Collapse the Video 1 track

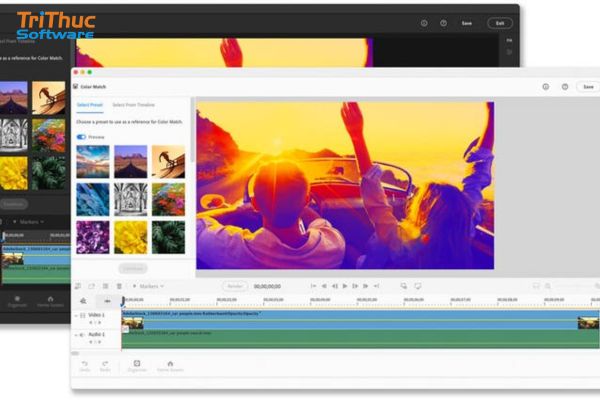[x=76, y=315]
